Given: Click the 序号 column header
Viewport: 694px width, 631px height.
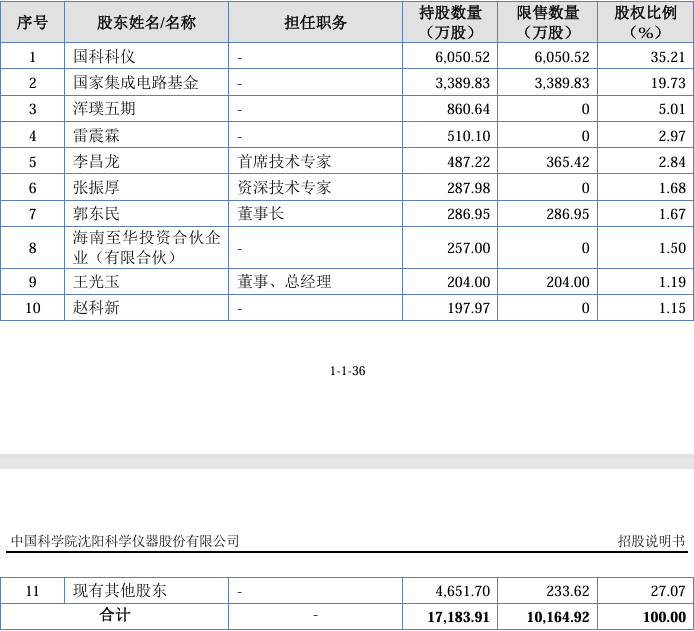Looking at the screenshot, I should (32, 23).
